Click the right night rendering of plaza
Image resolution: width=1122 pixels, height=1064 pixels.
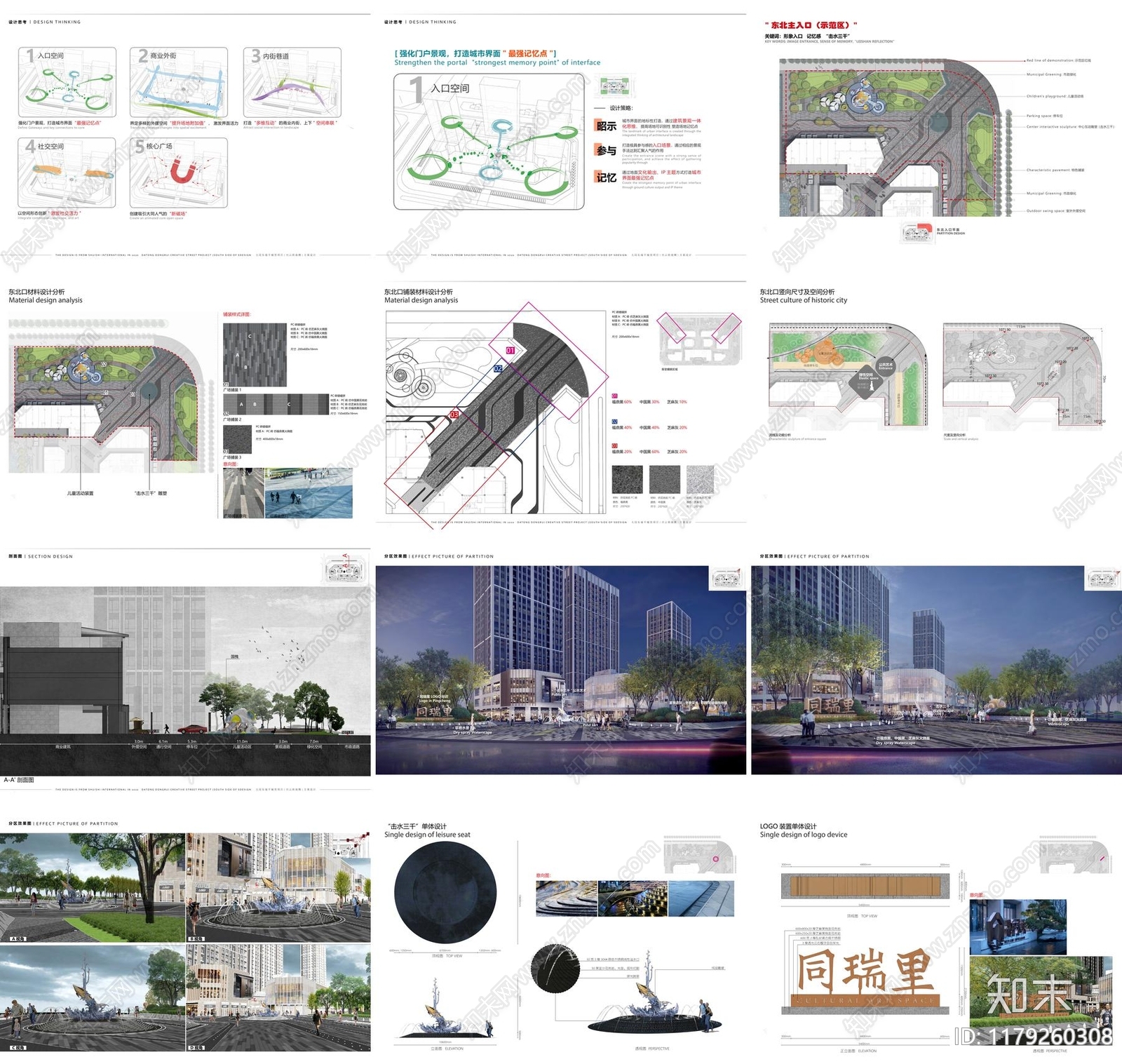936,670
